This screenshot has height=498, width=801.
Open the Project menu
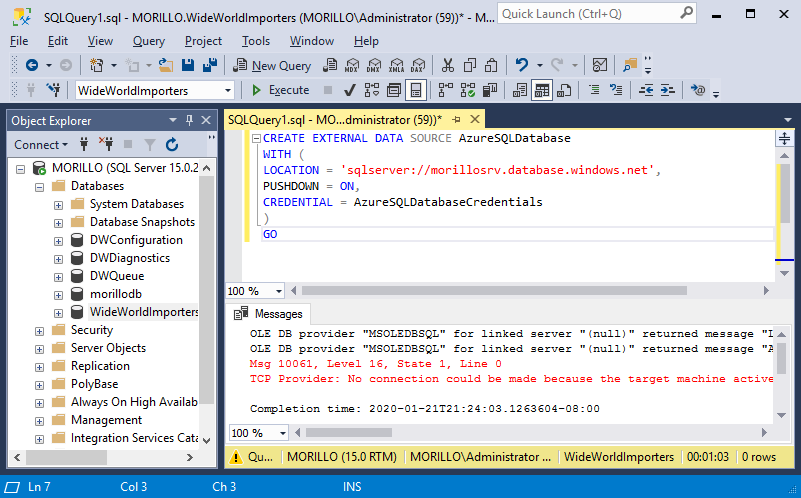click(x=203, y=41)
